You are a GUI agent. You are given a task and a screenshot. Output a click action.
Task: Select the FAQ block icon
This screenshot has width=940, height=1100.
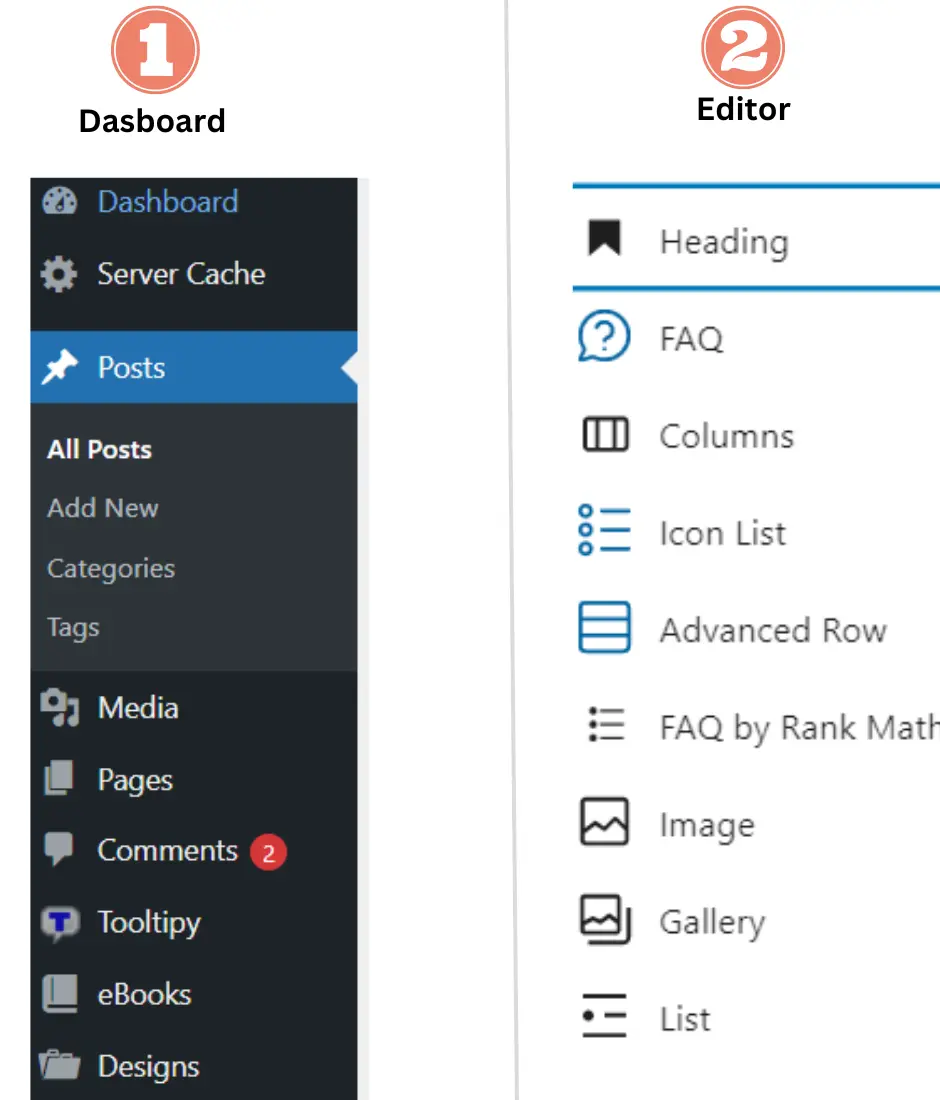click(x=604, y=338)
